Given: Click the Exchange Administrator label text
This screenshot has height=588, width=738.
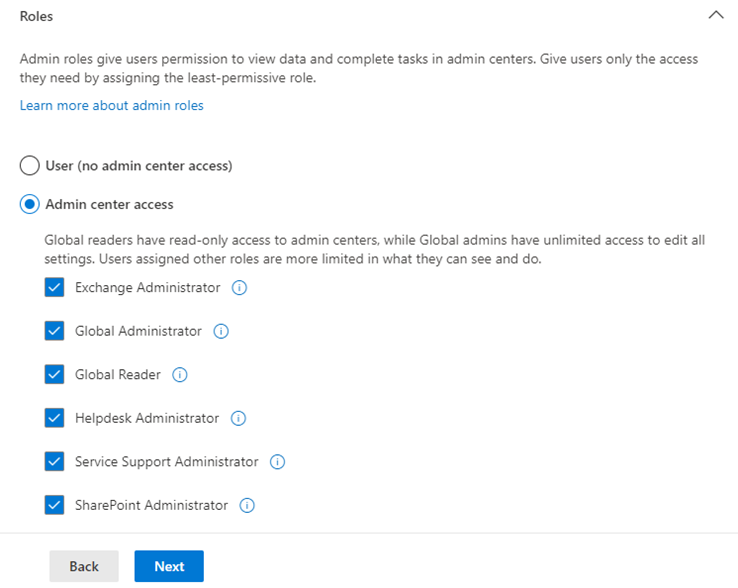Looking at the screenshot, I should [147, 288].
